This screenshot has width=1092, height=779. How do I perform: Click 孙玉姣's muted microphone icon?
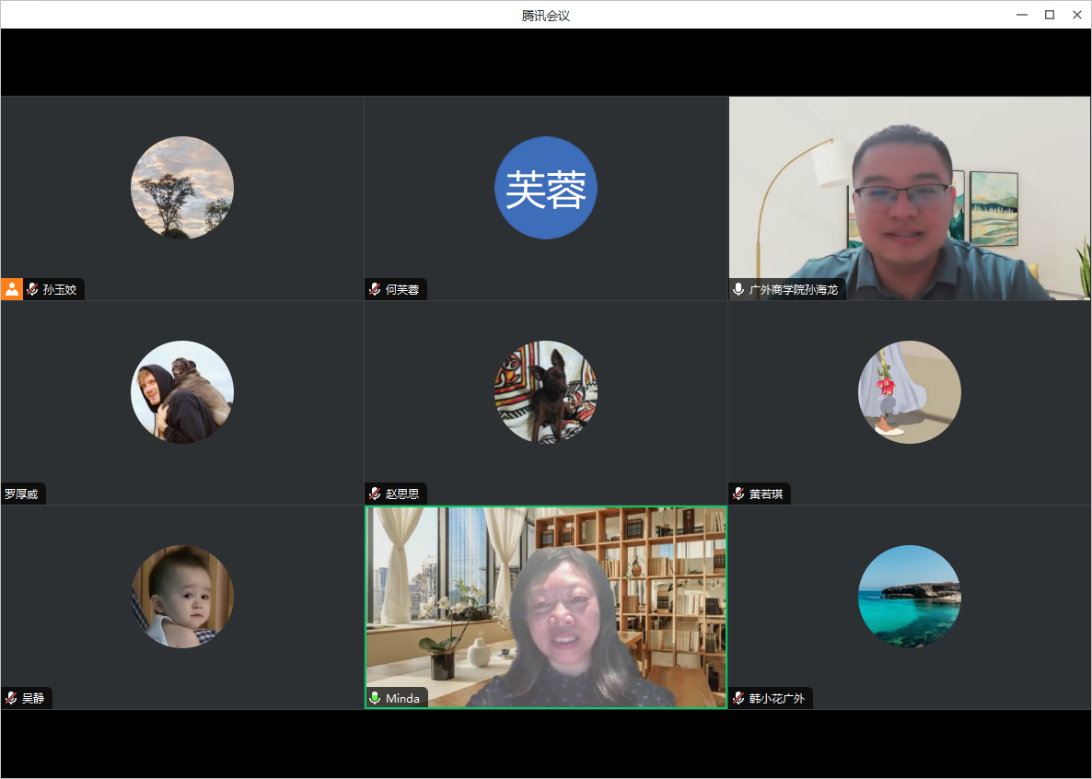33,289
